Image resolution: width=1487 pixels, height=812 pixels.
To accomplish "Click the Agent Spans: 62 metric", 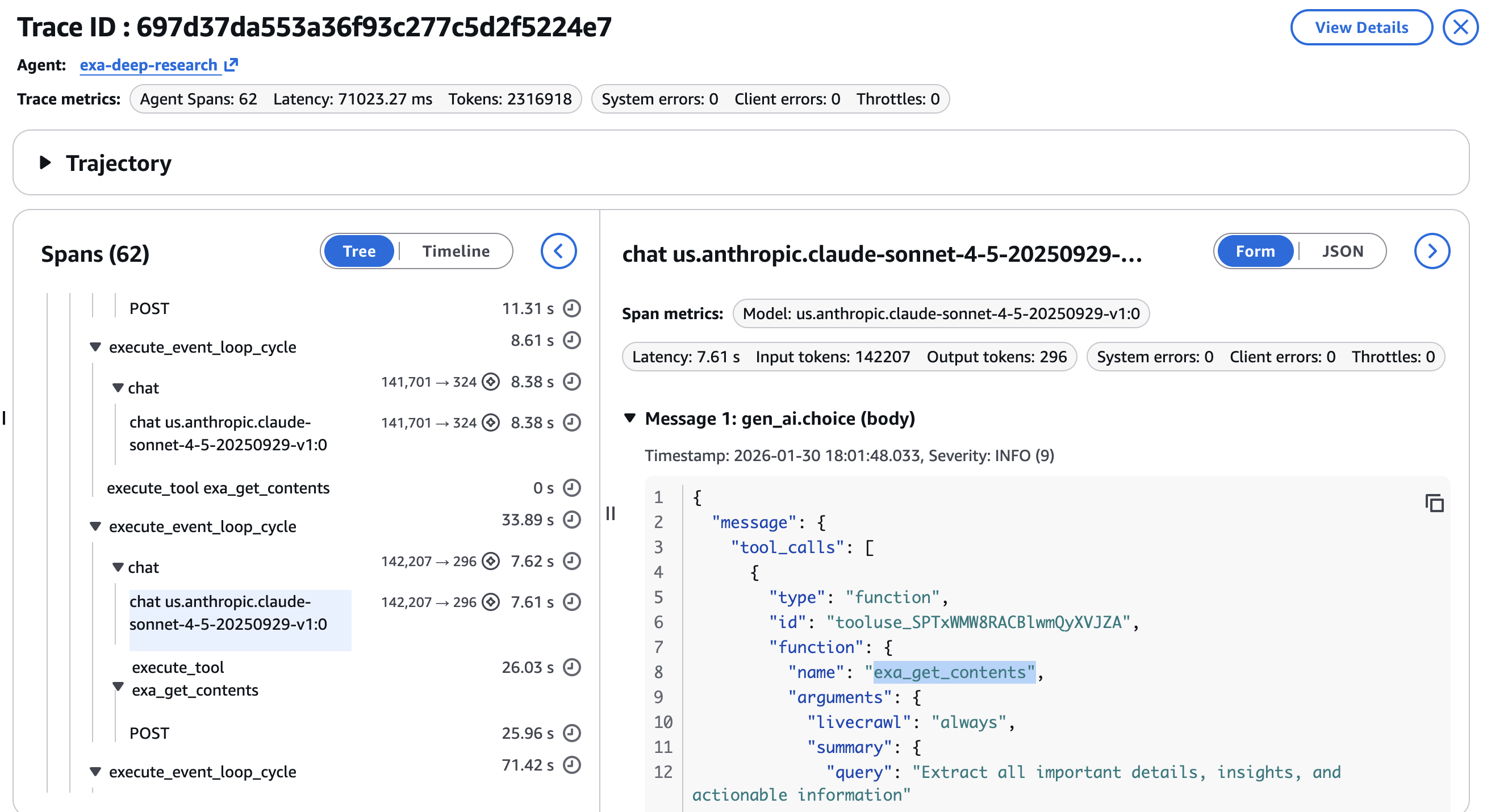I will click(x=199, y=99).
